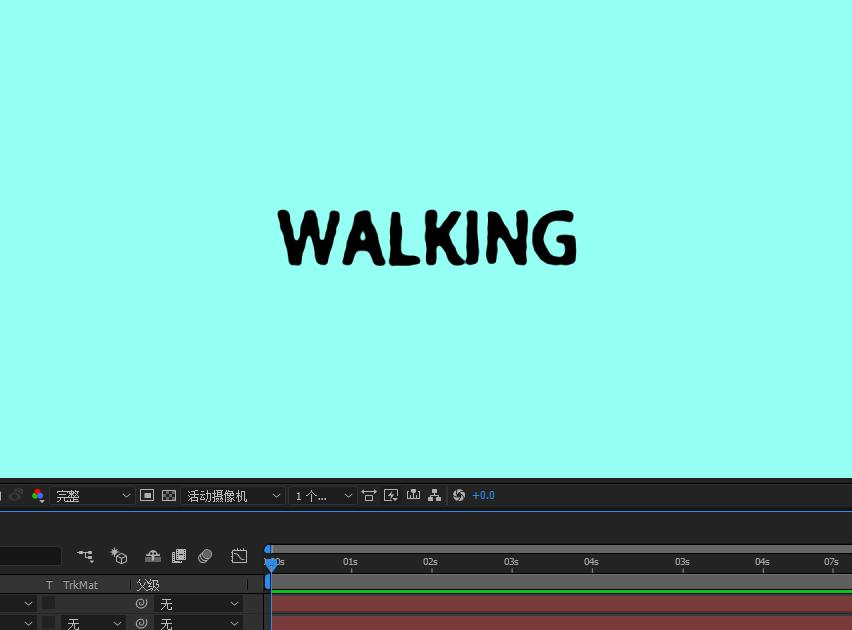This screenshot has height=630, width=852.
Task: Open the 无 TrkMat dropdown on second layer
Action: coord(93,623)
